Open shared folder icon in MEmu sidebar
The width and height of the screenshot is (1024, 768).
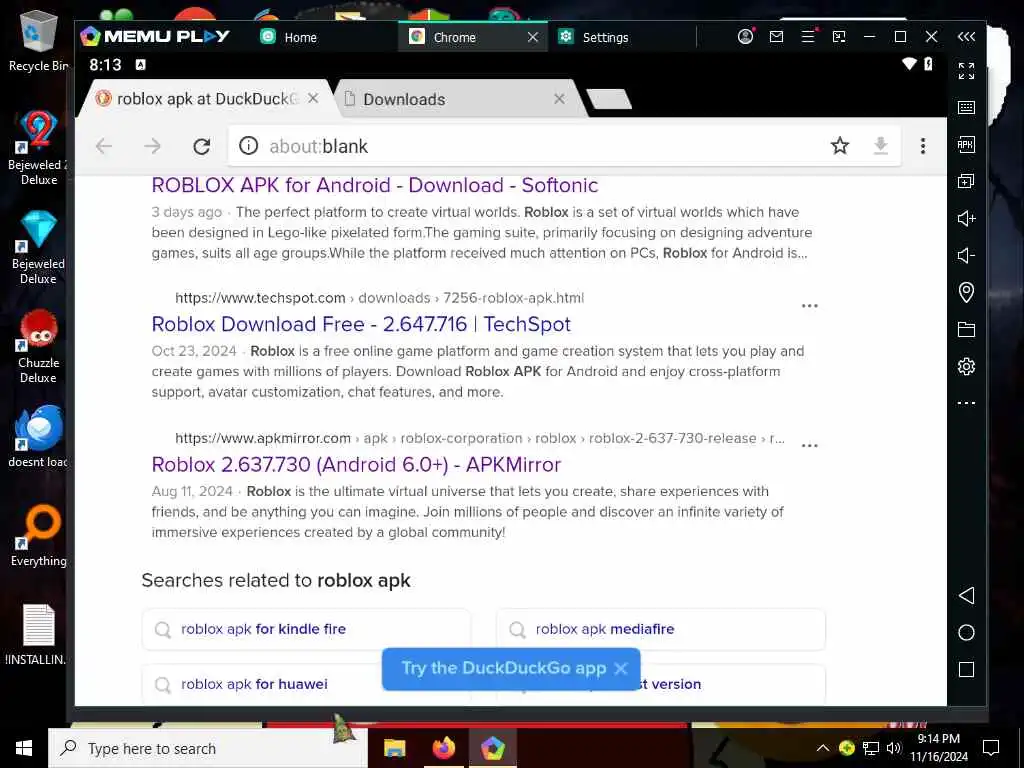point(966,329)
